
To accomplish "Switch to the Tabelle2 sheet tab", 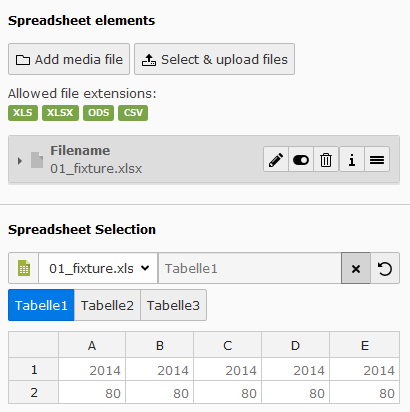I will click(107, 305).
